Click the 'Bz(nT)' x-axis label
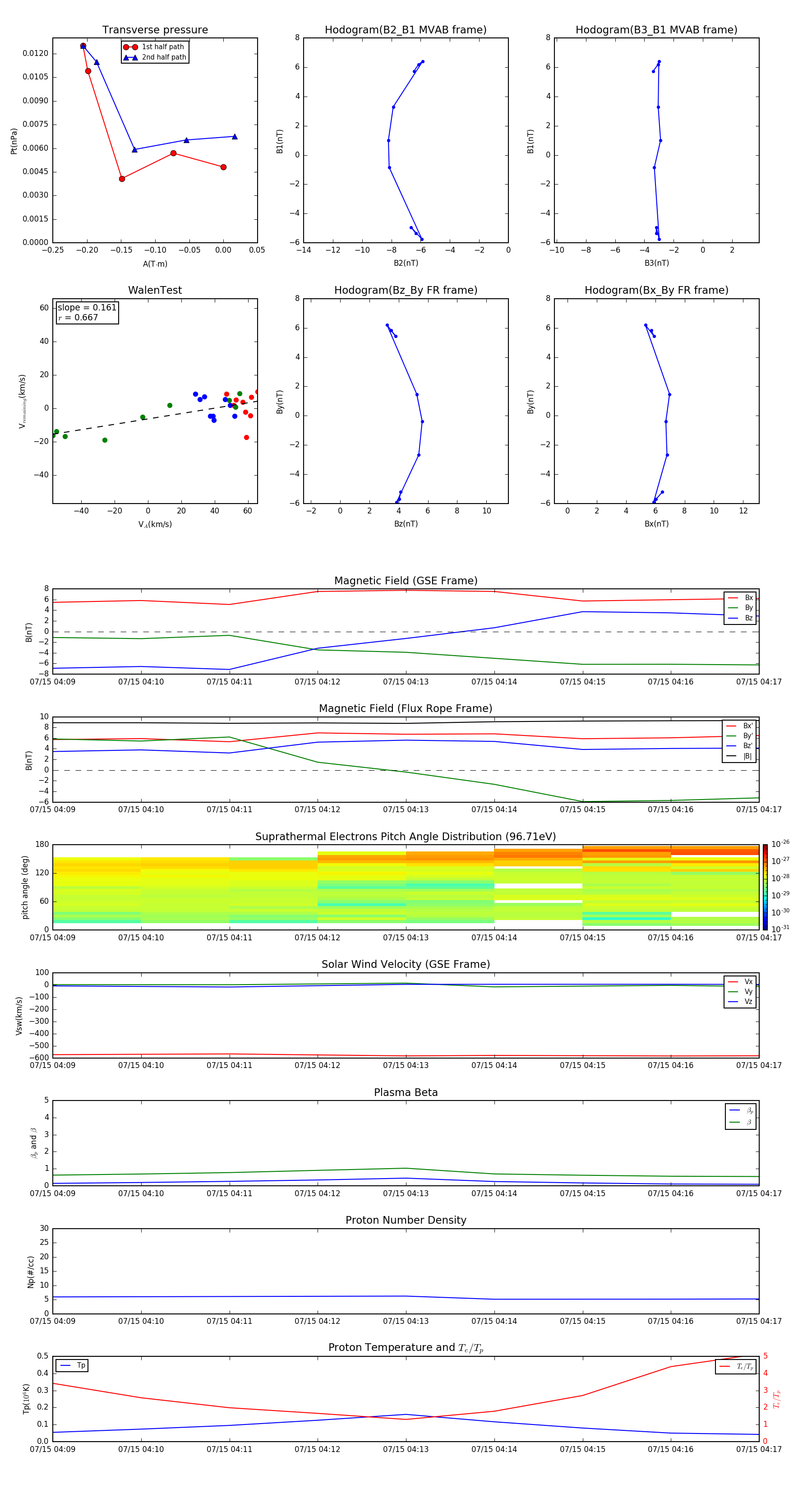Image resolution: width=812 pixels, height=1489 pixels. [x=406, y=524]
